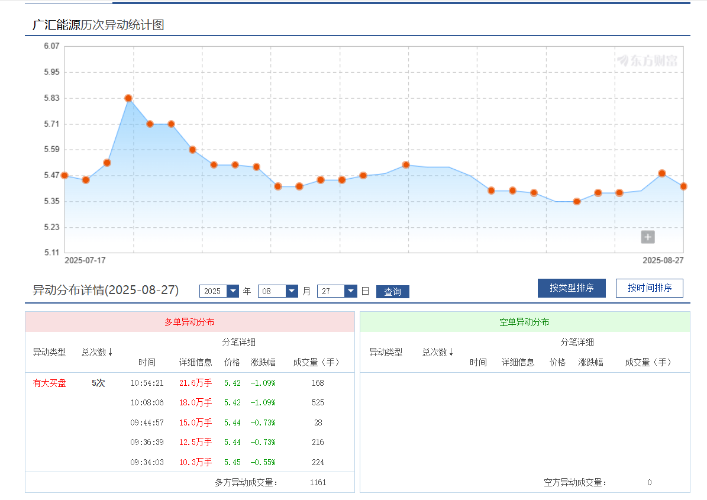The image size is (707, 500).
Task: Select the 09:36:39 time entry
Action: pyautogui.click(x=147, y=442)
